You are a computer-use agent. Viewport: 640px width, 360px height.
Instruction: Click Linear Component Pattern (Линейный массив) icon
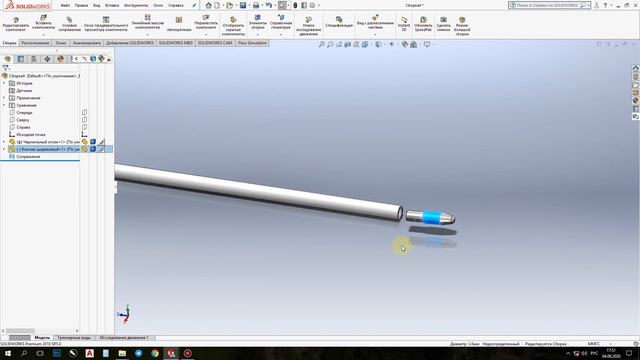(x=148, y=17)
